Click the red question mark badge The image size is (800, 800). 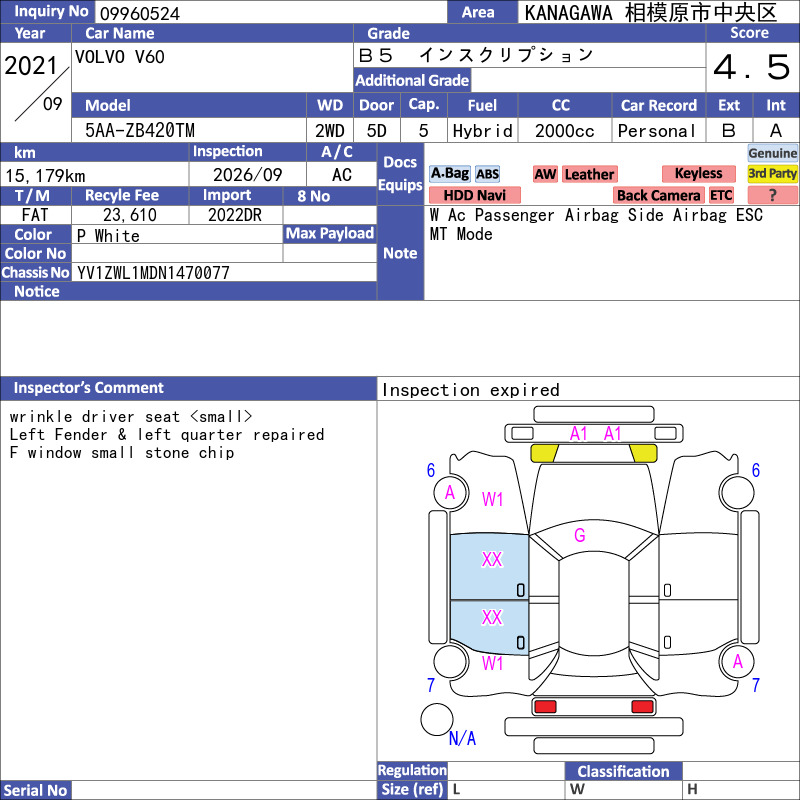(x=772, y=195)
